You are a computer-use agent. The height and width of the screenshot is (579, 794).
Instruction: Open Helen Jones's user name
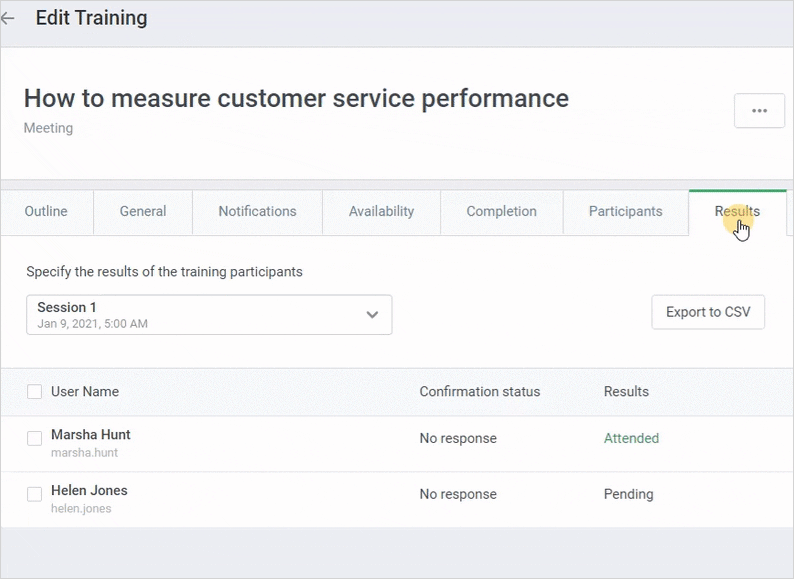89,491
